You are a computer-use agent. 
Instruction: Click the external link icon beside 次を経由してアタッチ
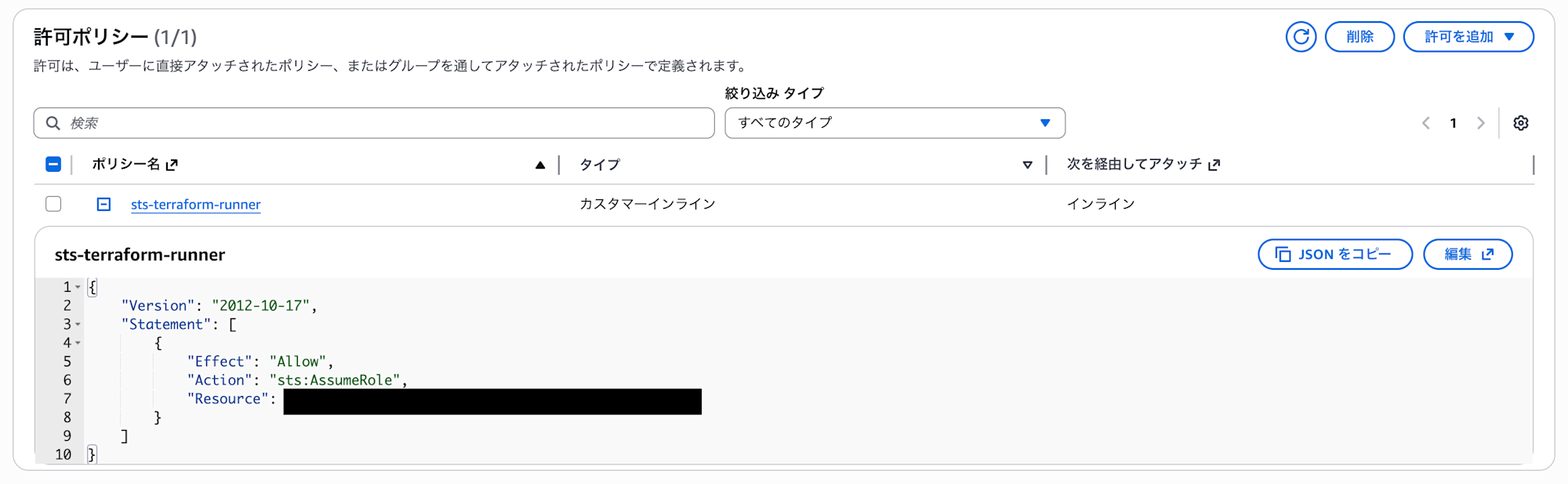click(x=1215, y=165)
